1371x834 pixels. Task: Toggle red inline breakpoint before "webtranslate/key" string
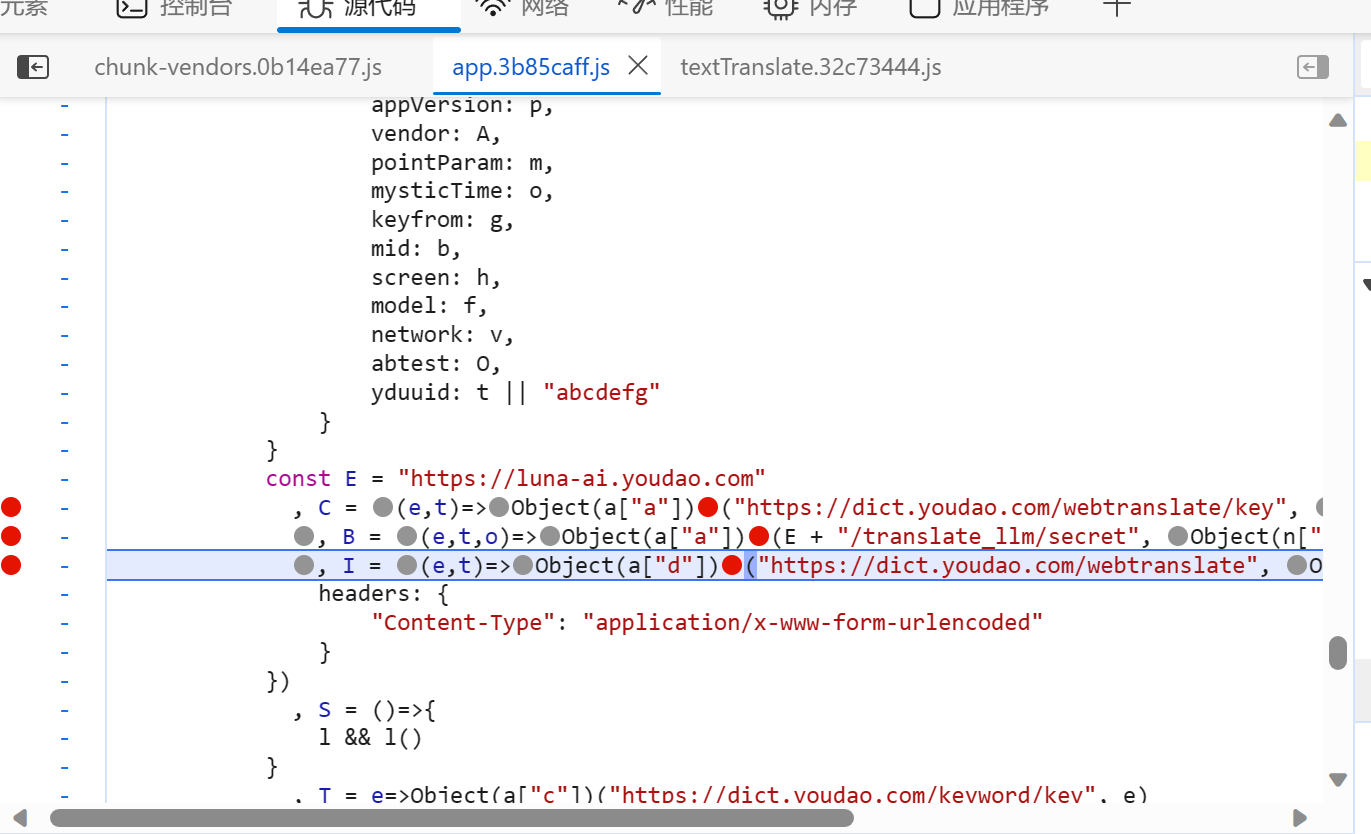(709, 507)
